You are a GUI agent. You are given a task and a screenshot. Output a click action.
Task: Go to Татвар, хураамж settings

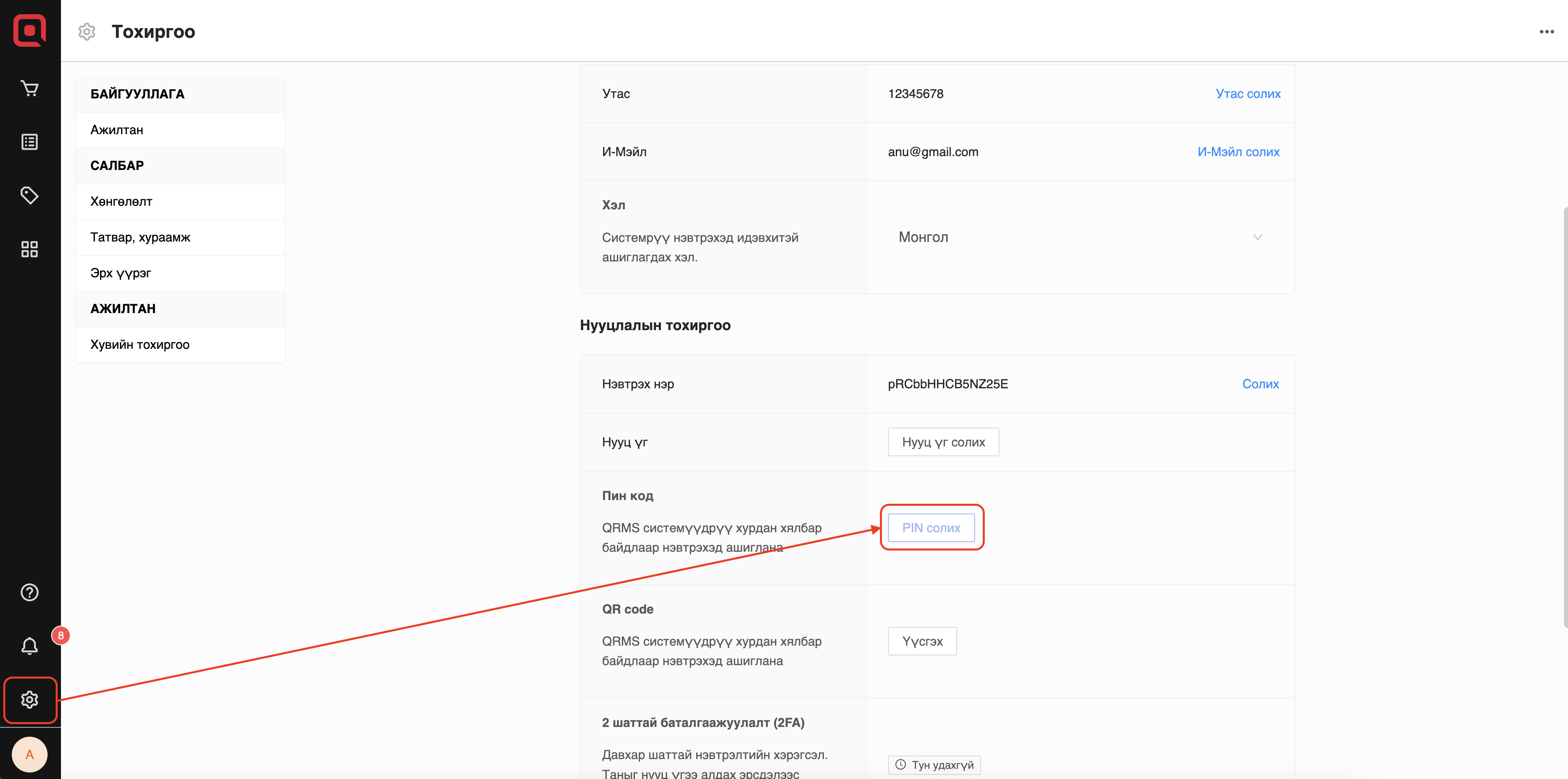point(140,237)
